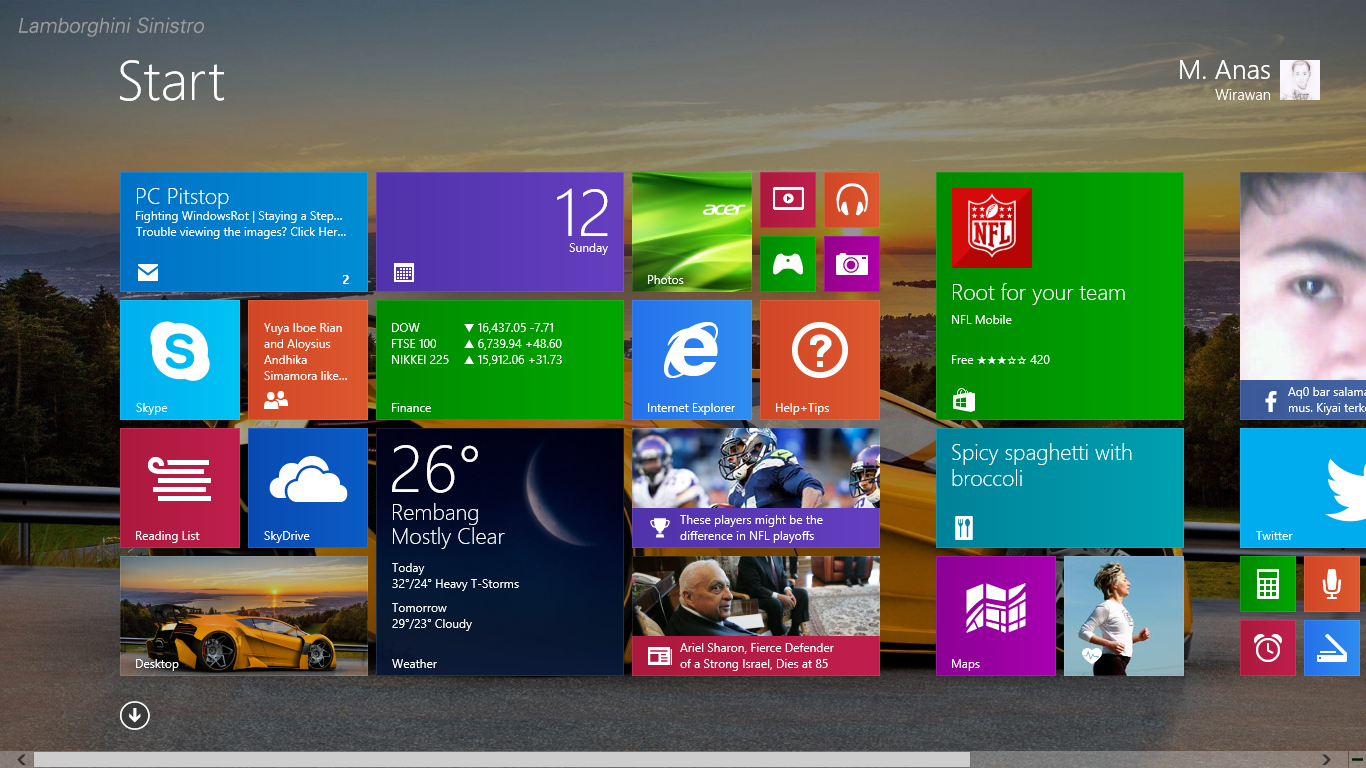Open the Alarms app
This screenshot has width=1366, height=768.
pos(1267,647)
